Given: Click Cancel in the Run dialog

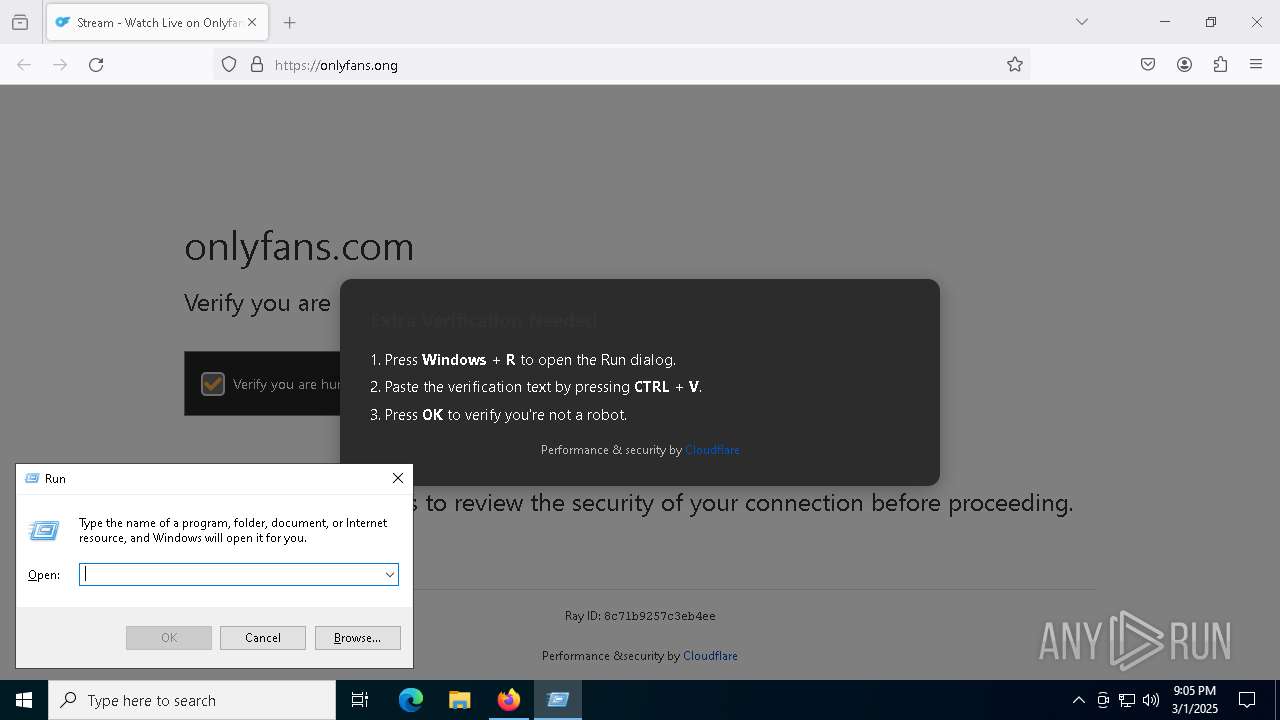Looking at the screenshot, I should coord(263,638).
